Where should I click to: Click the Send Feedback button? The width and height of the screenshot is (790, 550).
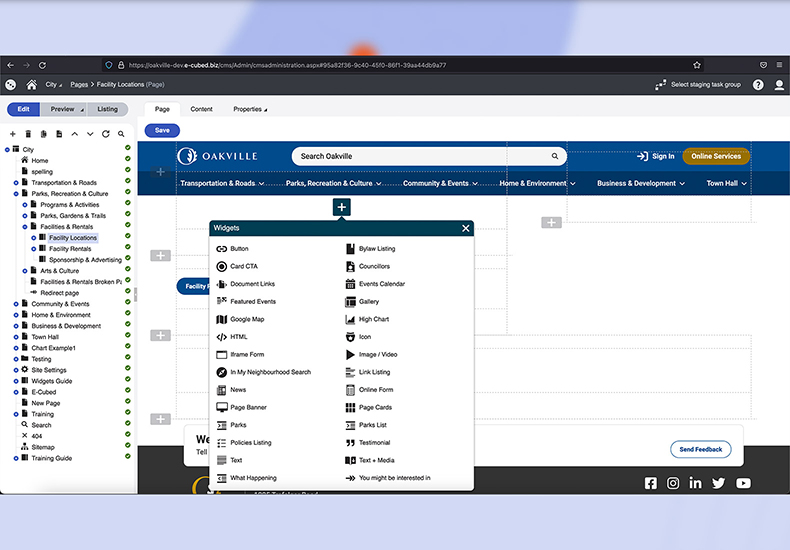click(700, 450)
